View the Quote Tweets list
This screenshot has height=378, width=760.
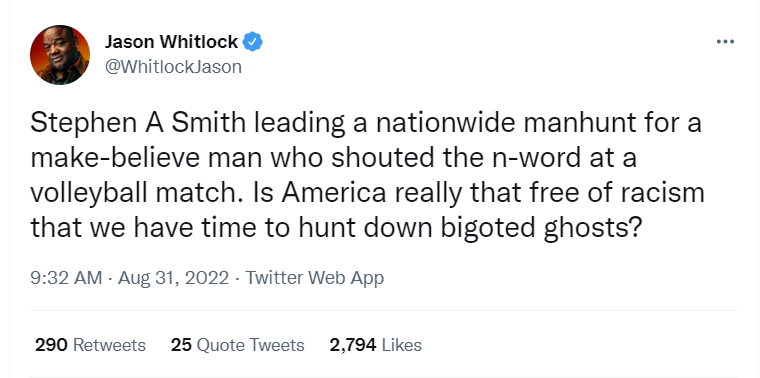(238, 345)
